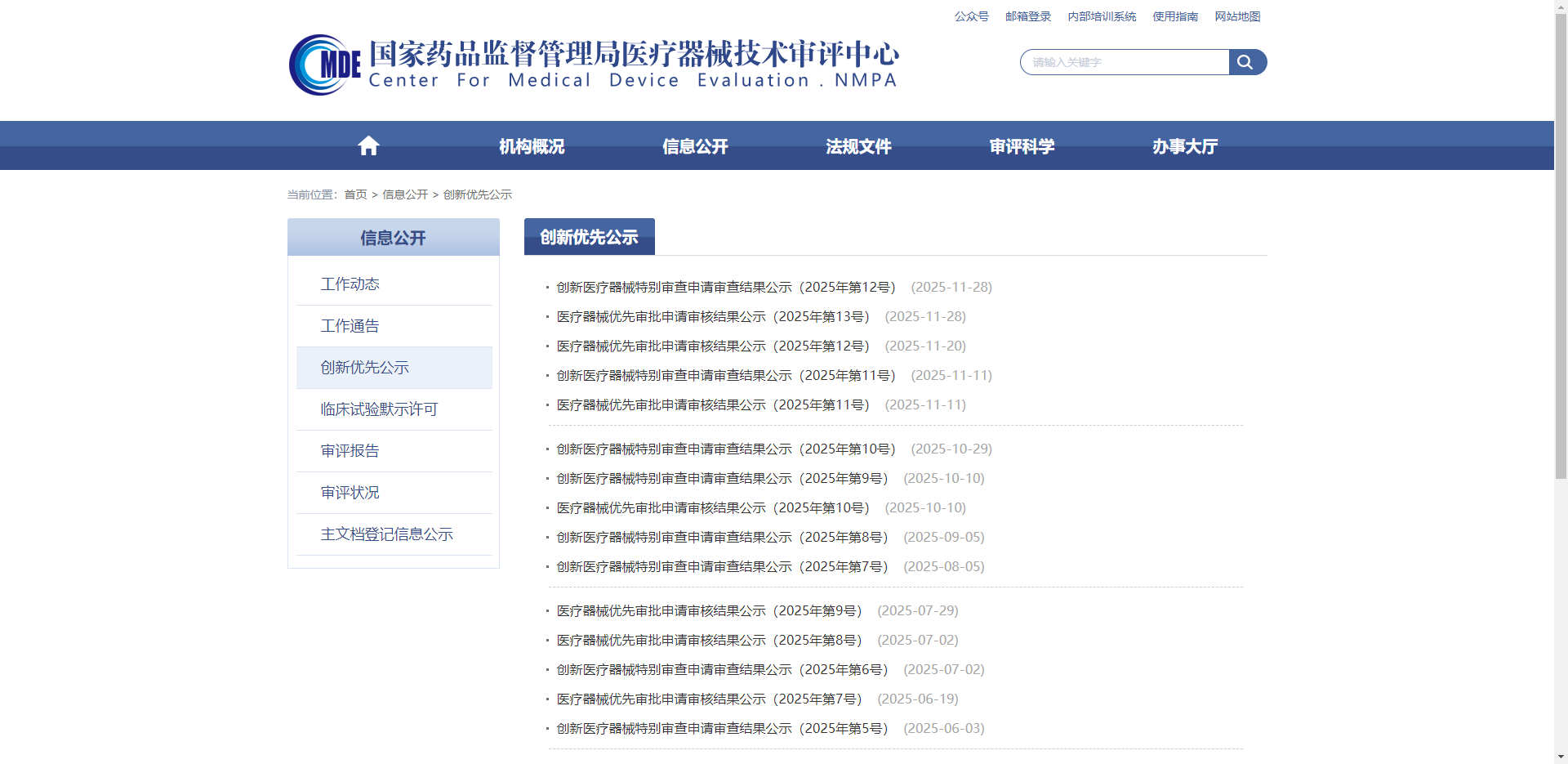Open 创新医疗器械特别审查 2025年第12号 notice
Image resolution: width=1568 pixels, height=764 pixels.
[726, 288]
